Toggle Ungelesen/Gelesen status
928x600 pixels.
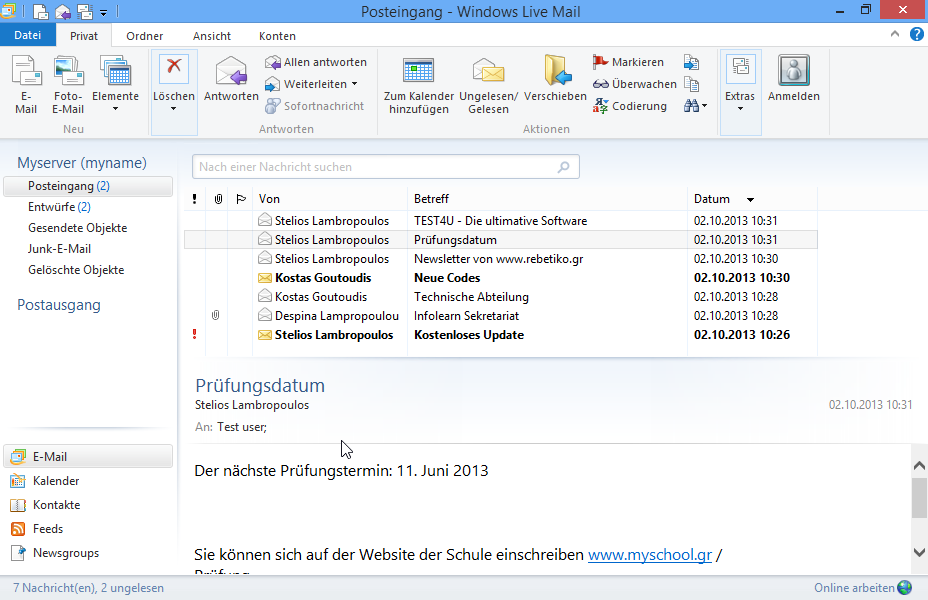[x=488, y=85]
